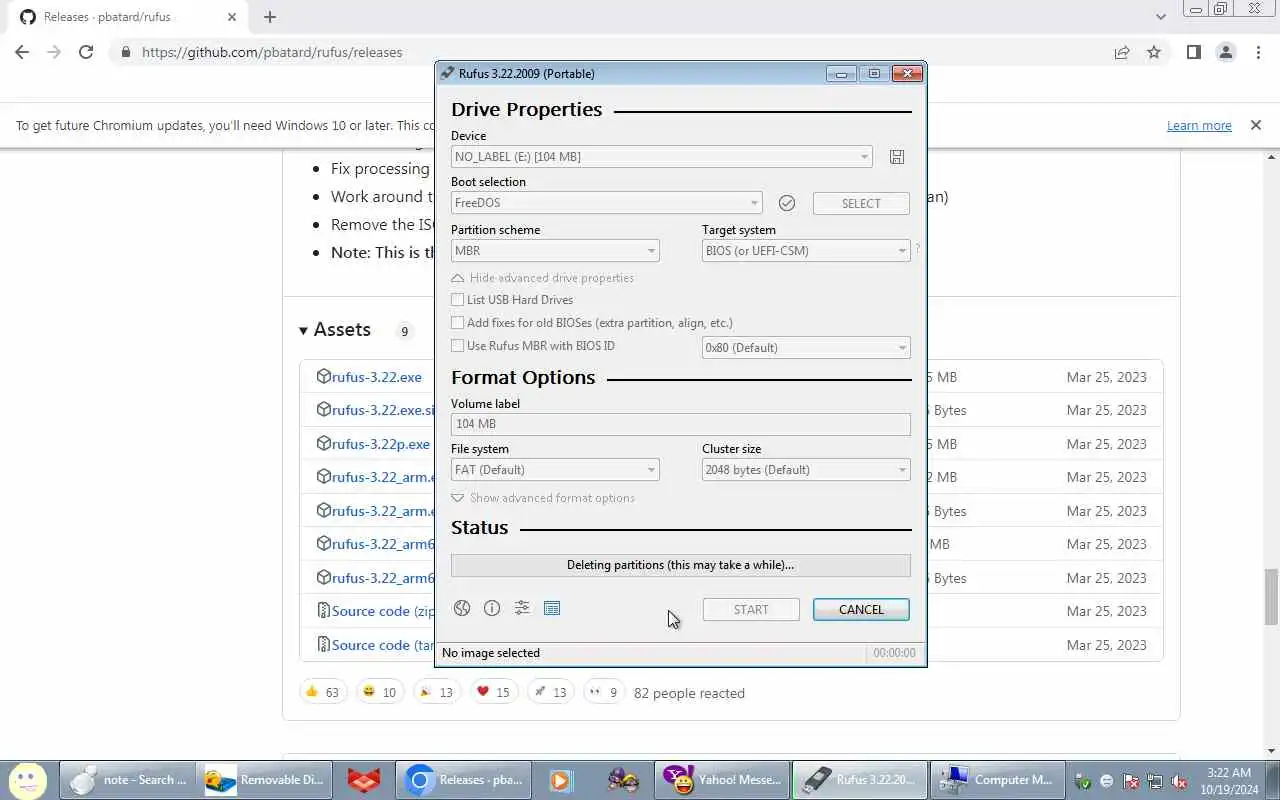Image resolution: width=1280 pixels, height=800 pixels.
Task: Open Rufus About info icon
Action: tap(492, 608)
